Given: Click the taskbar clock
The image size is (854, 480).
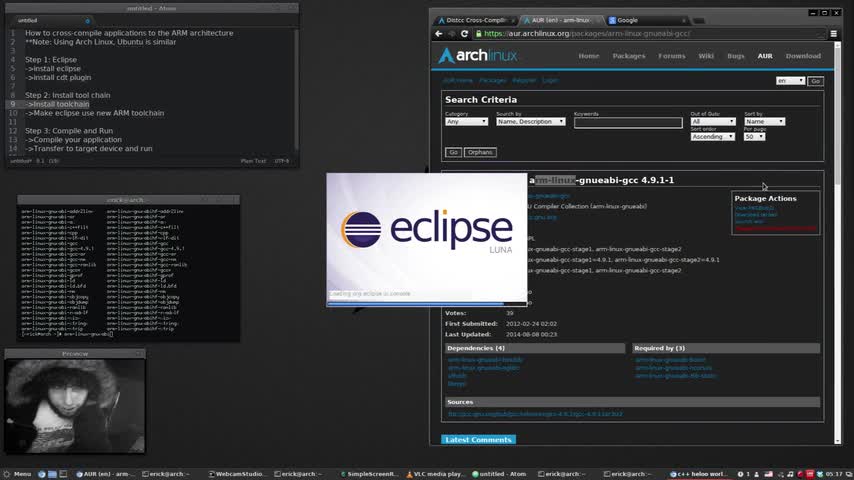Looking at the screenshot, I should tap(834, 474).
